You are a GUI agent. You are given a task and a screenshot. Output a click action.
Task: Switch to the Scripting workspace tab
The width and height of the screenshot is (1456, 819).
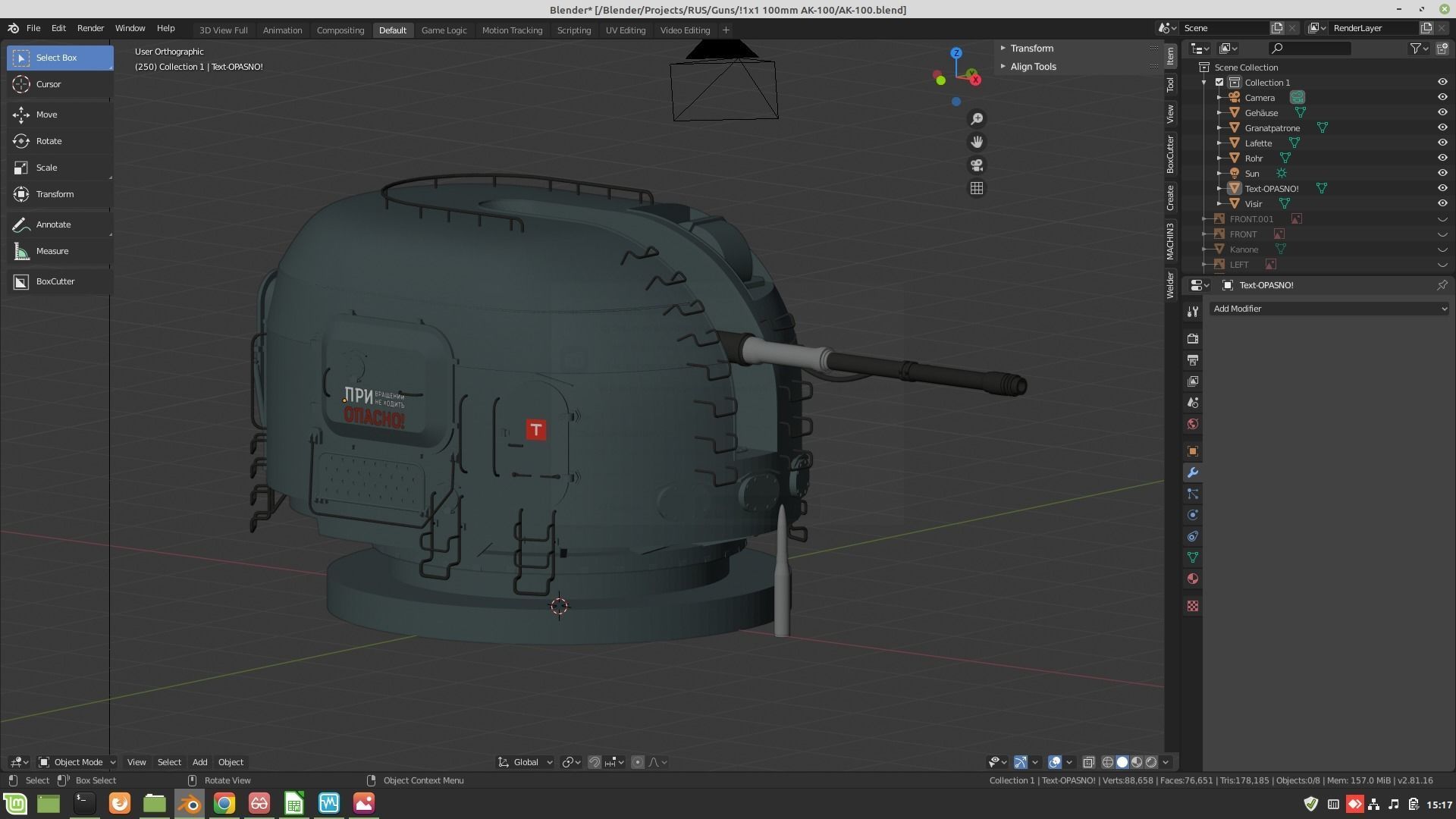(574, 30)
